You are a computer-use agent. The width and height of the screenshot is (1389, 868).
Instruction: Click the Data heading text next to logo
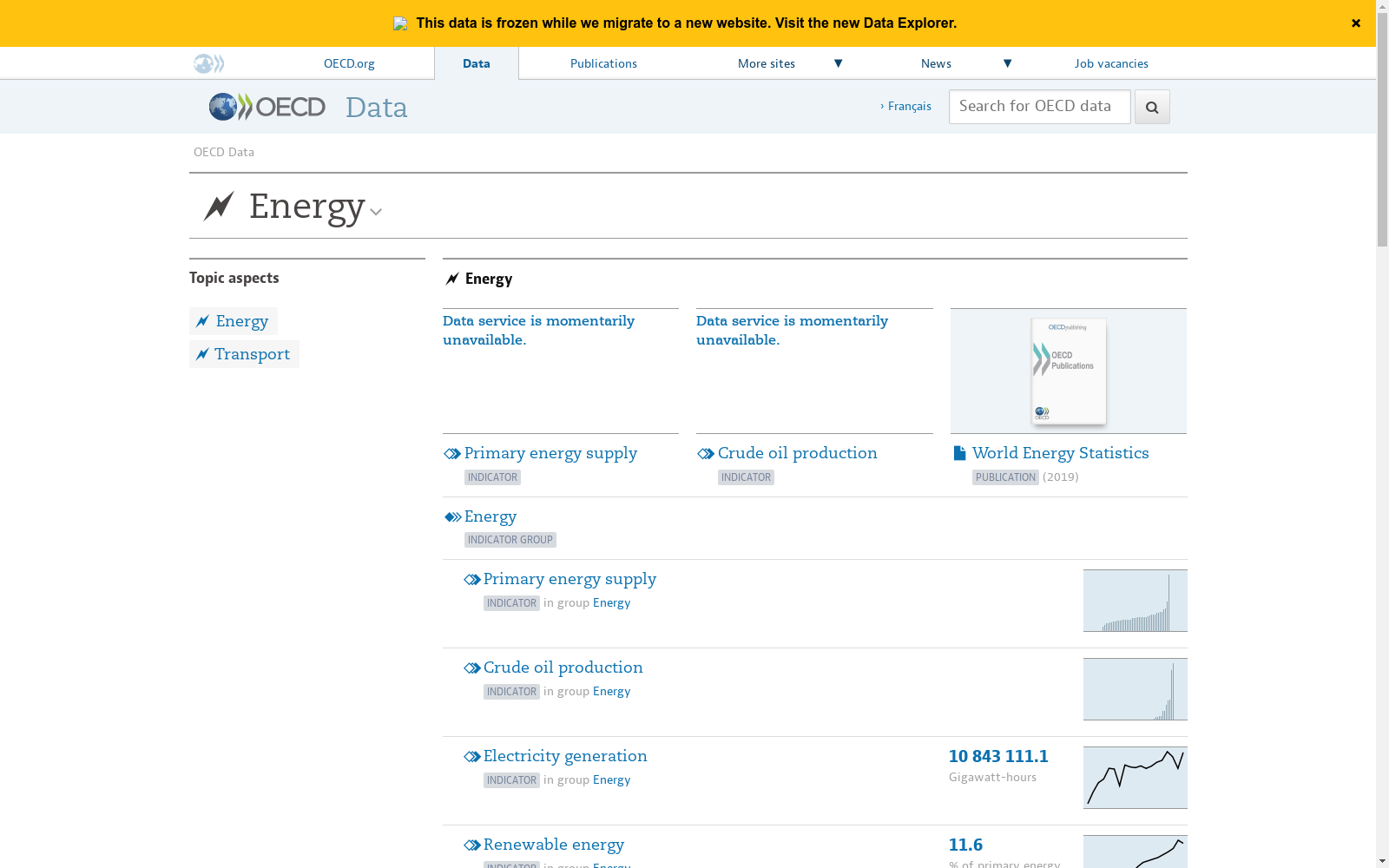[376, 108]
